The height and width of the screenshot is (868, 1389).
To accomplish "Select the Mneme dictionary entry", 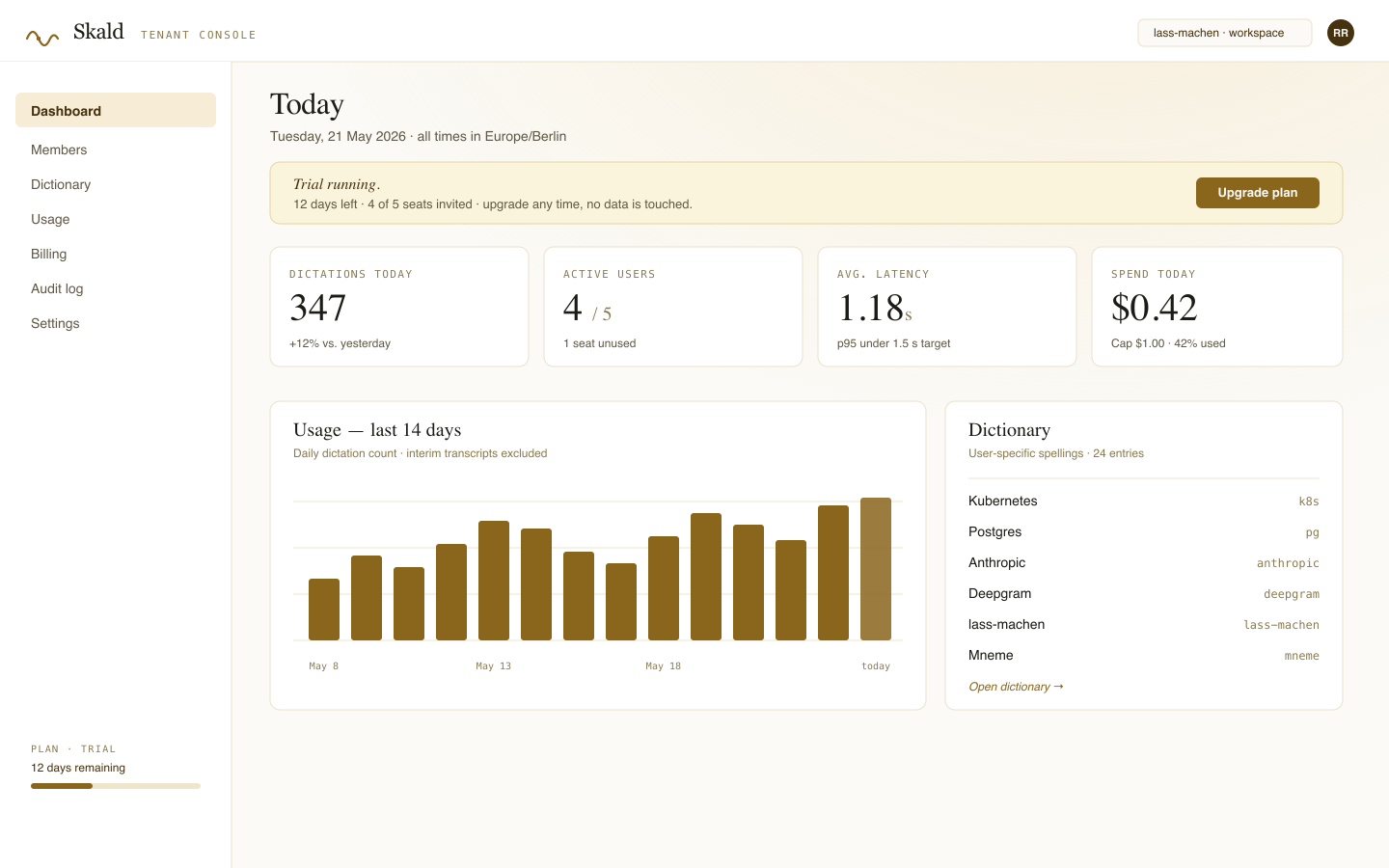I will coord(1144,655).
